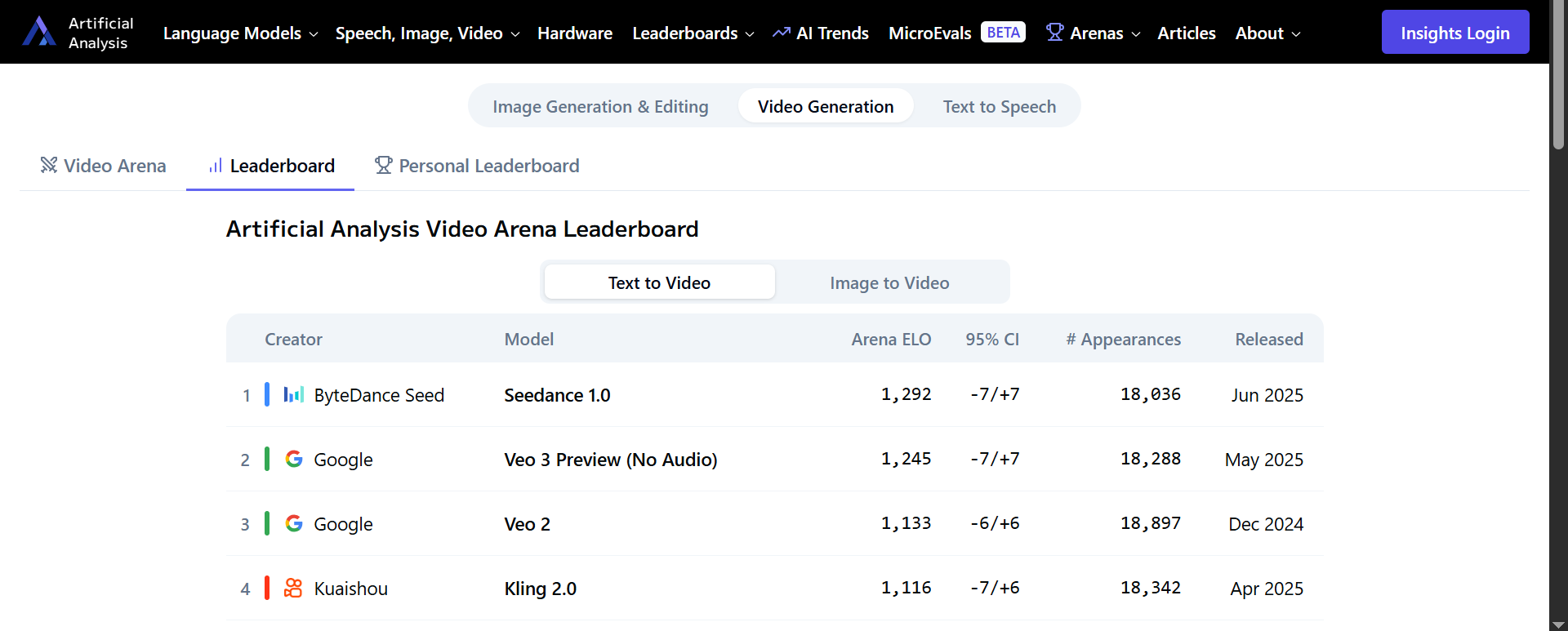Open the Arenas dropdown menu

pyautogui.click(x=1094, y=33)
